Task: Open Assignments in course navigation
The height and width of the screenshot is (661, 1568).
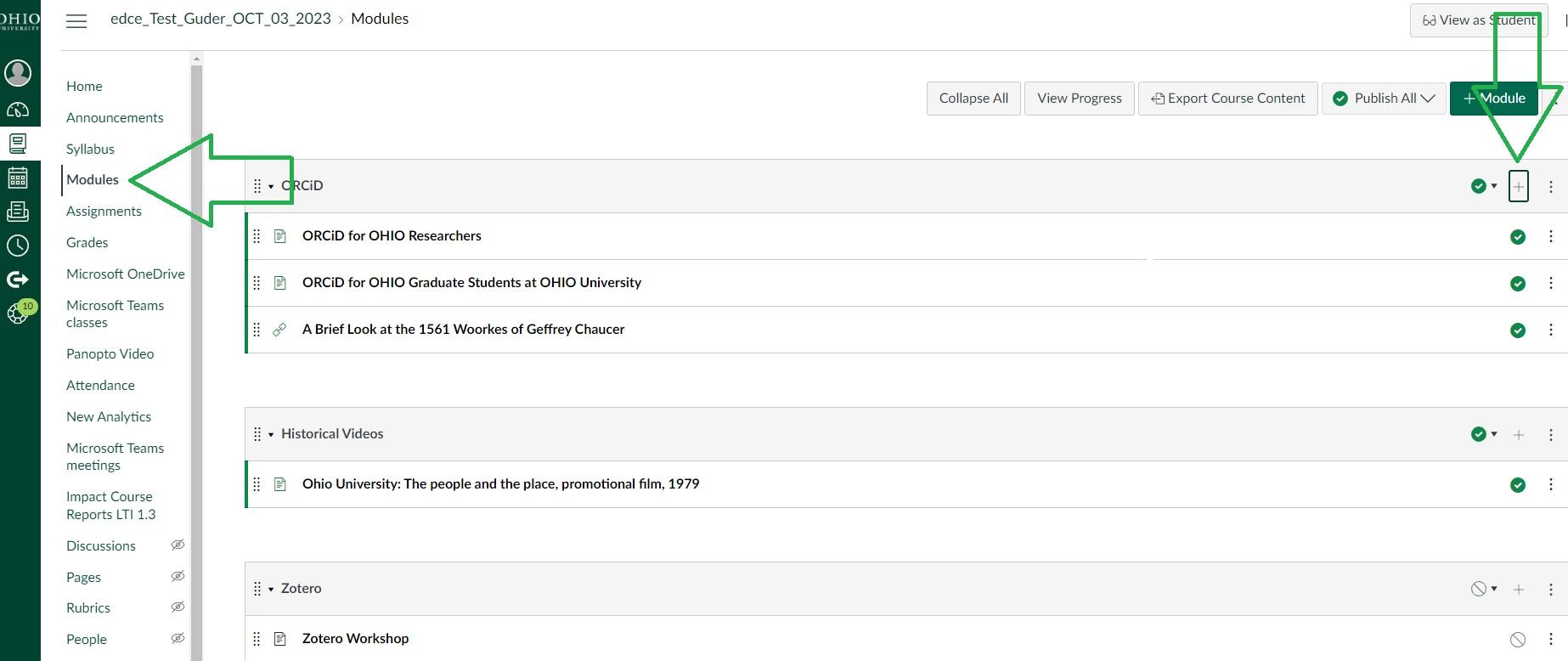Action: coord(104,211)
